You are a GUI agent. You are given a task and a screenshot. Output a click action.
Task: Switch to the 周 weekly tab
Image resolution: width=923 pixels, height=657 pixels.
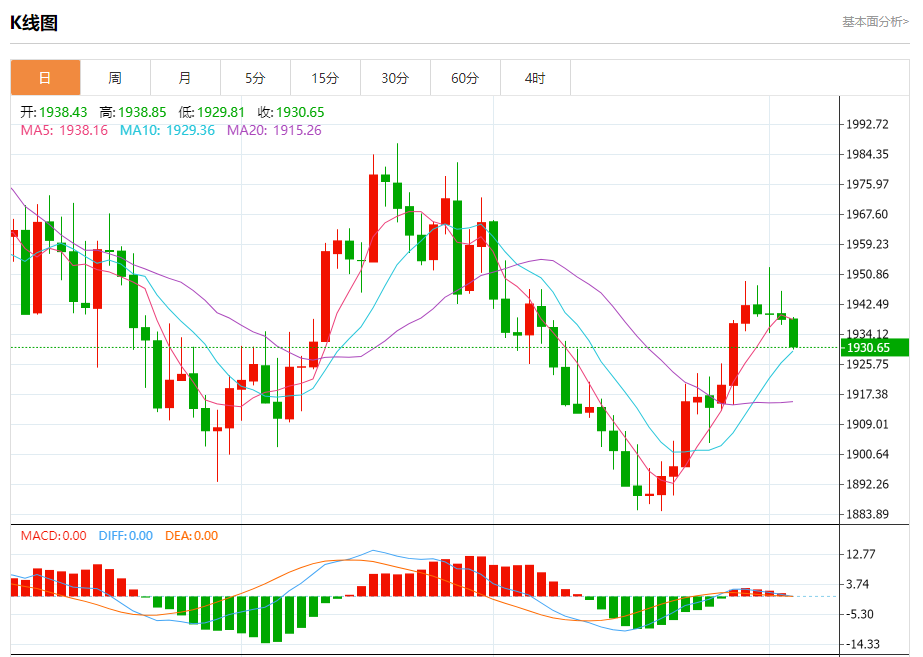pyautogui.click(x=115, y=78)
